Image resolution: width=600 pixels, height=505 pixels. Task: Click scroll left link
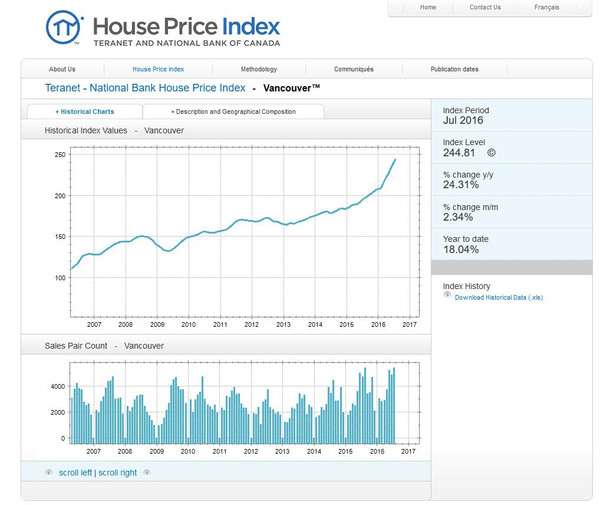coord(75,473)
